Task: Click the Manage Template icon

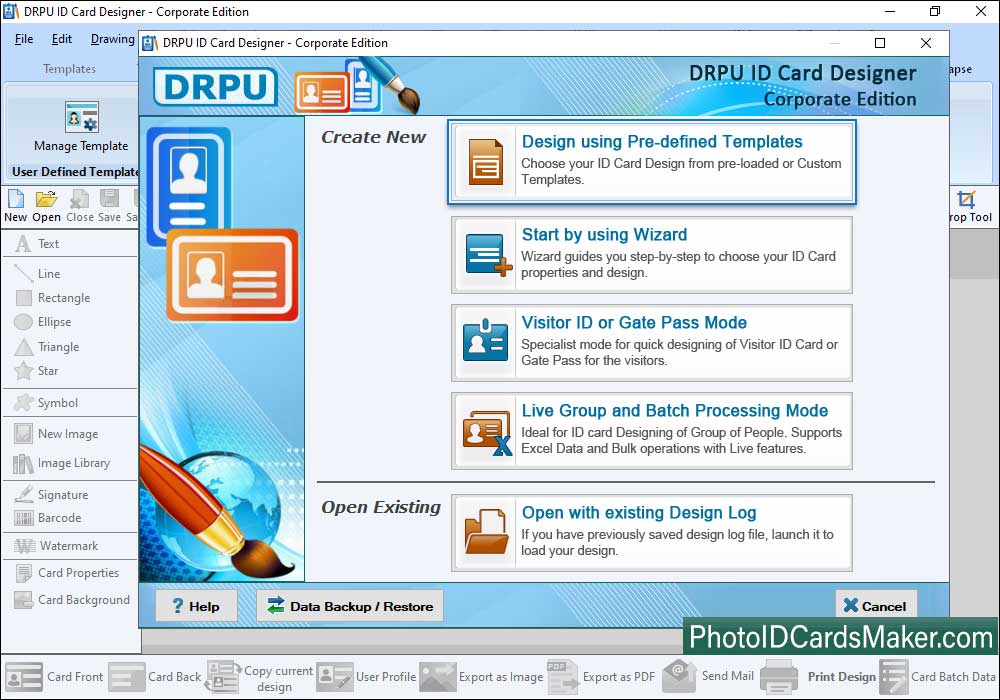Action: [x=82, y=117]
